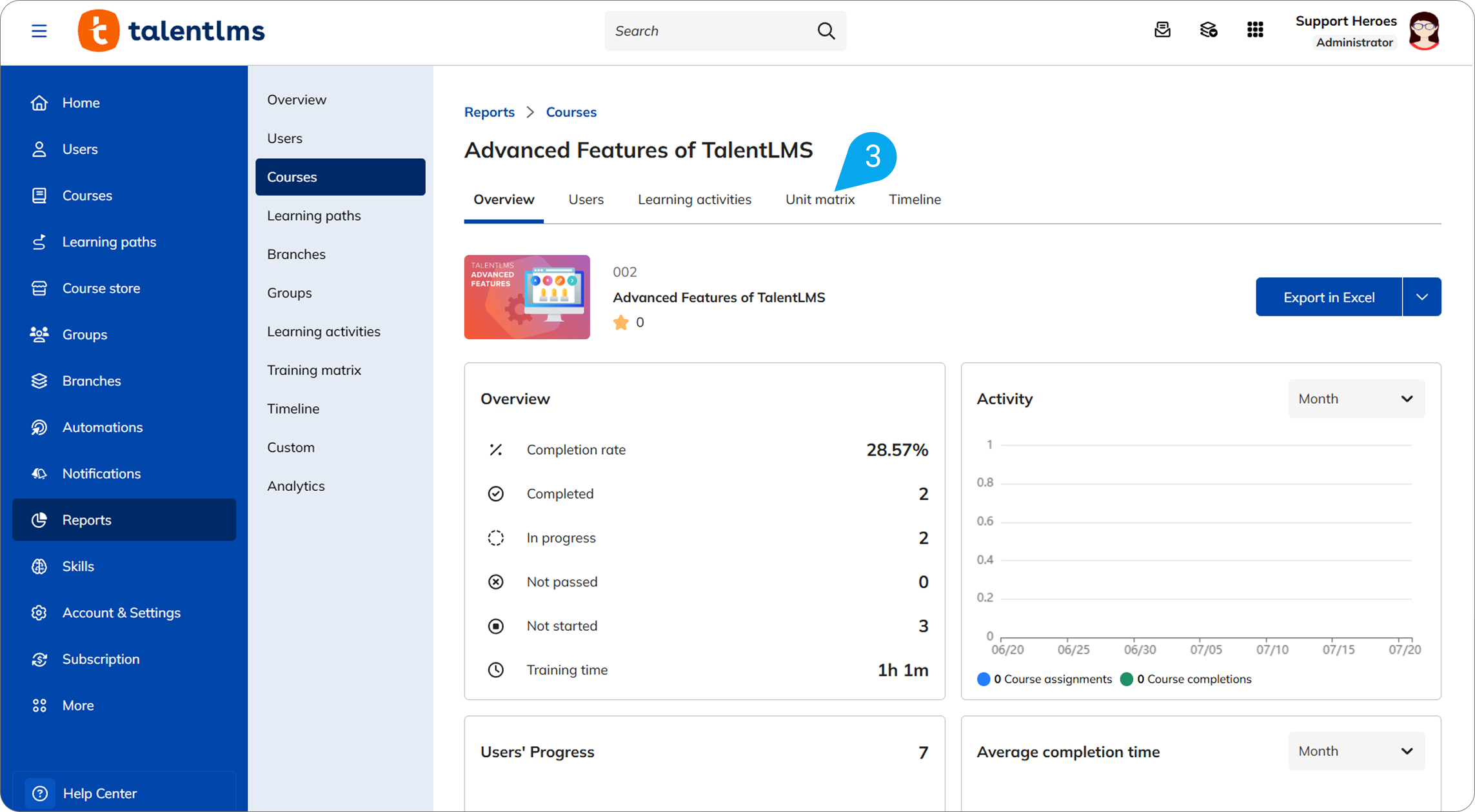Click the Notifications megaphone icon
The height and width of the screenshot is (812, 1475).
39,474
